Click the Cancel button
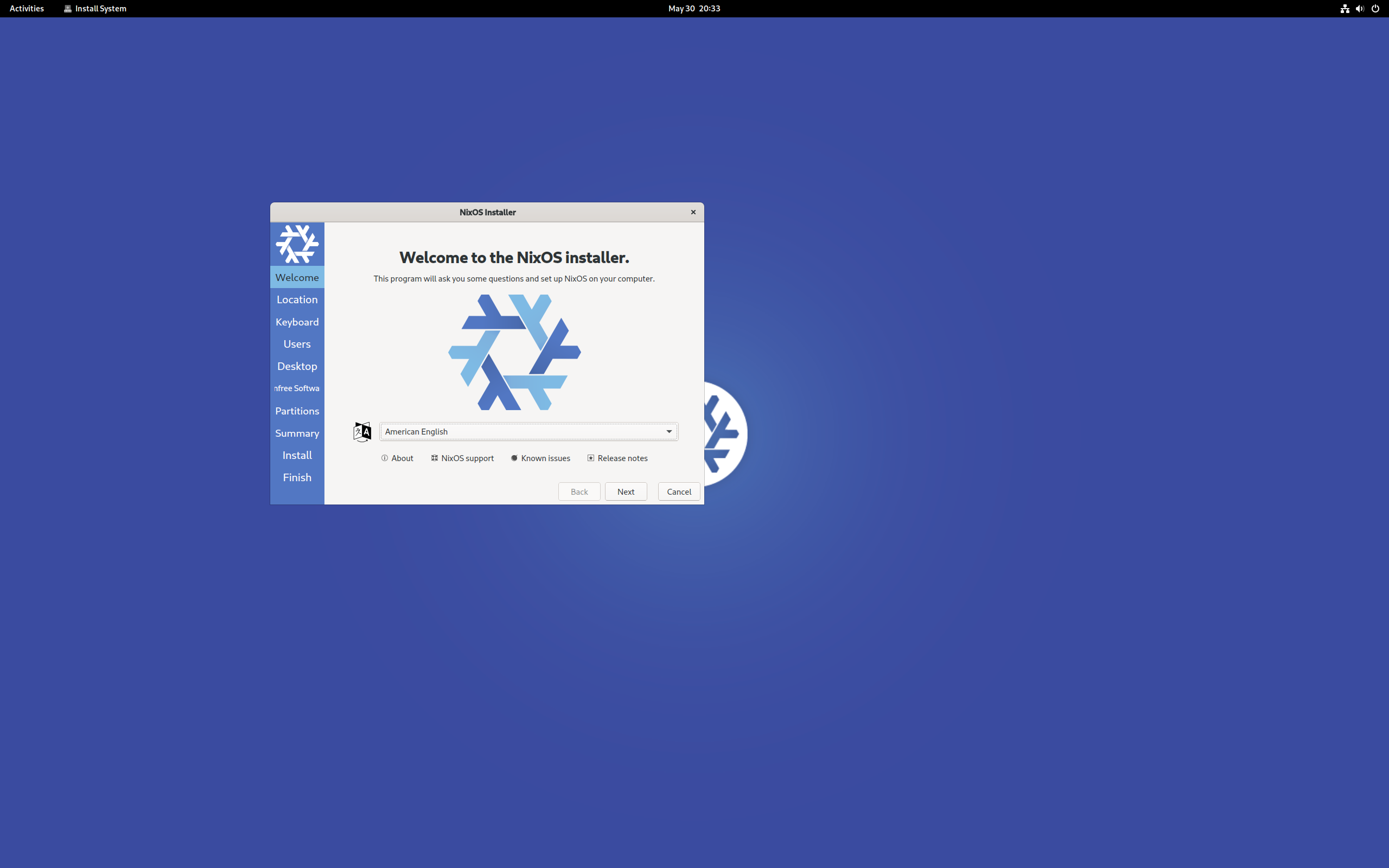1389x868 pixels. point(678,491)
